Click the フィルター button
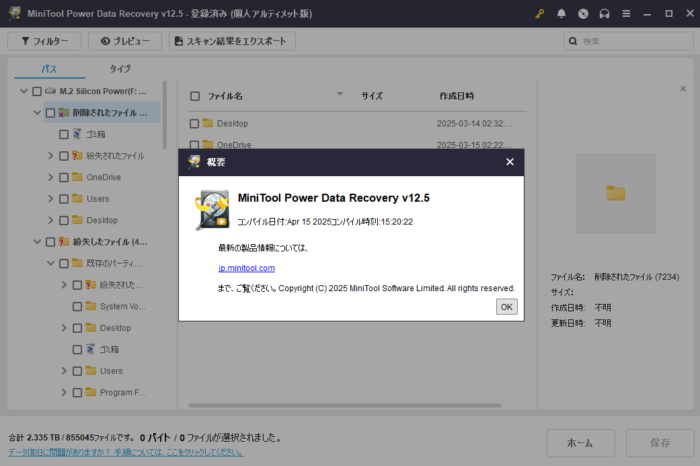Viewport: 700px width, 466px height. click(45, 41)
